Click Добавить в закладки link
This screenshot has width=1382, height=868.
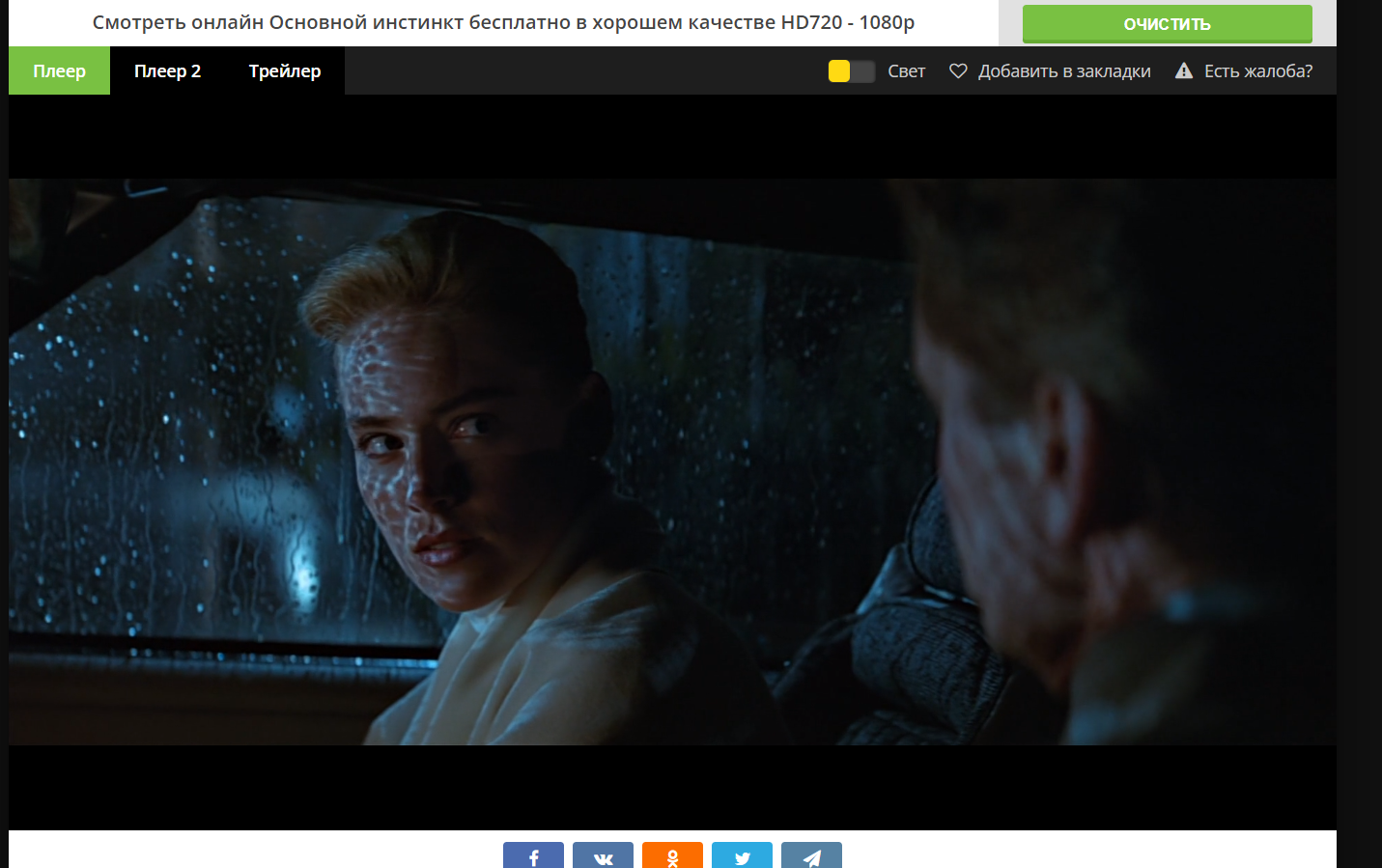pos(1064,71)
